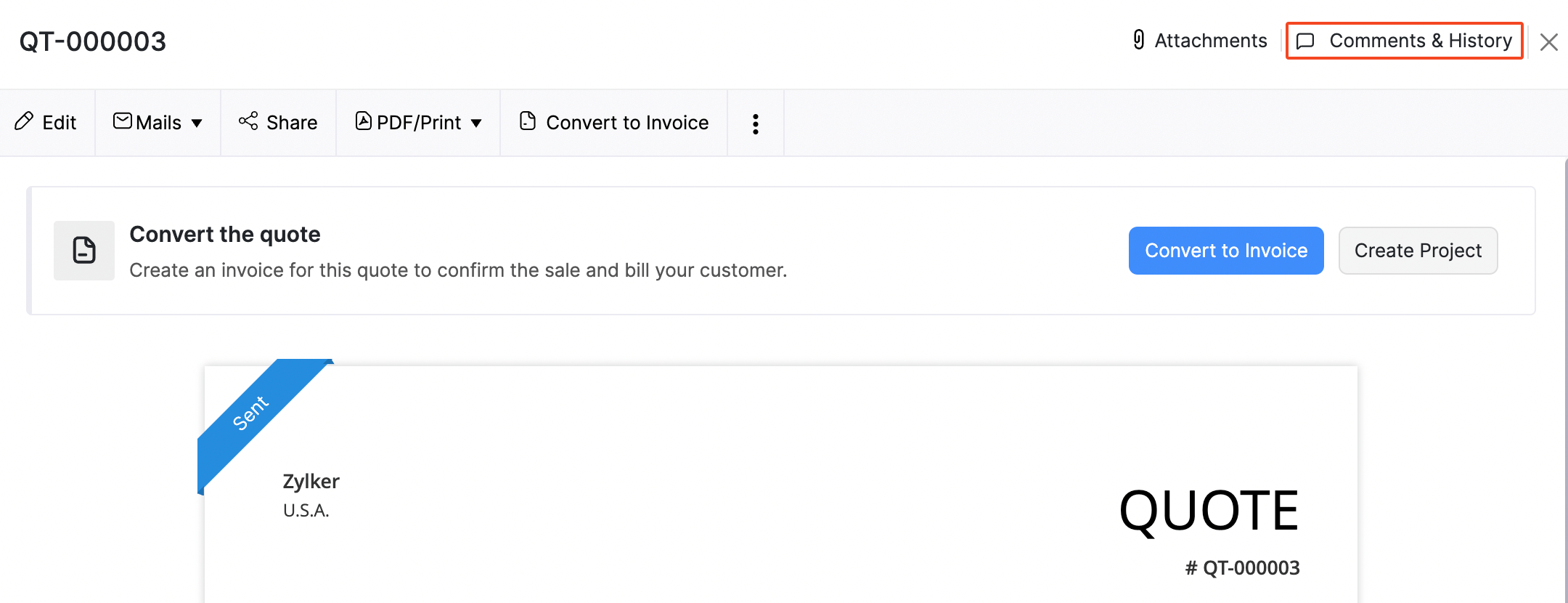The image size is (1568, 603).
Task: Expand the PDF/Print dropdown arrow
Action: (x=476, y=124)
